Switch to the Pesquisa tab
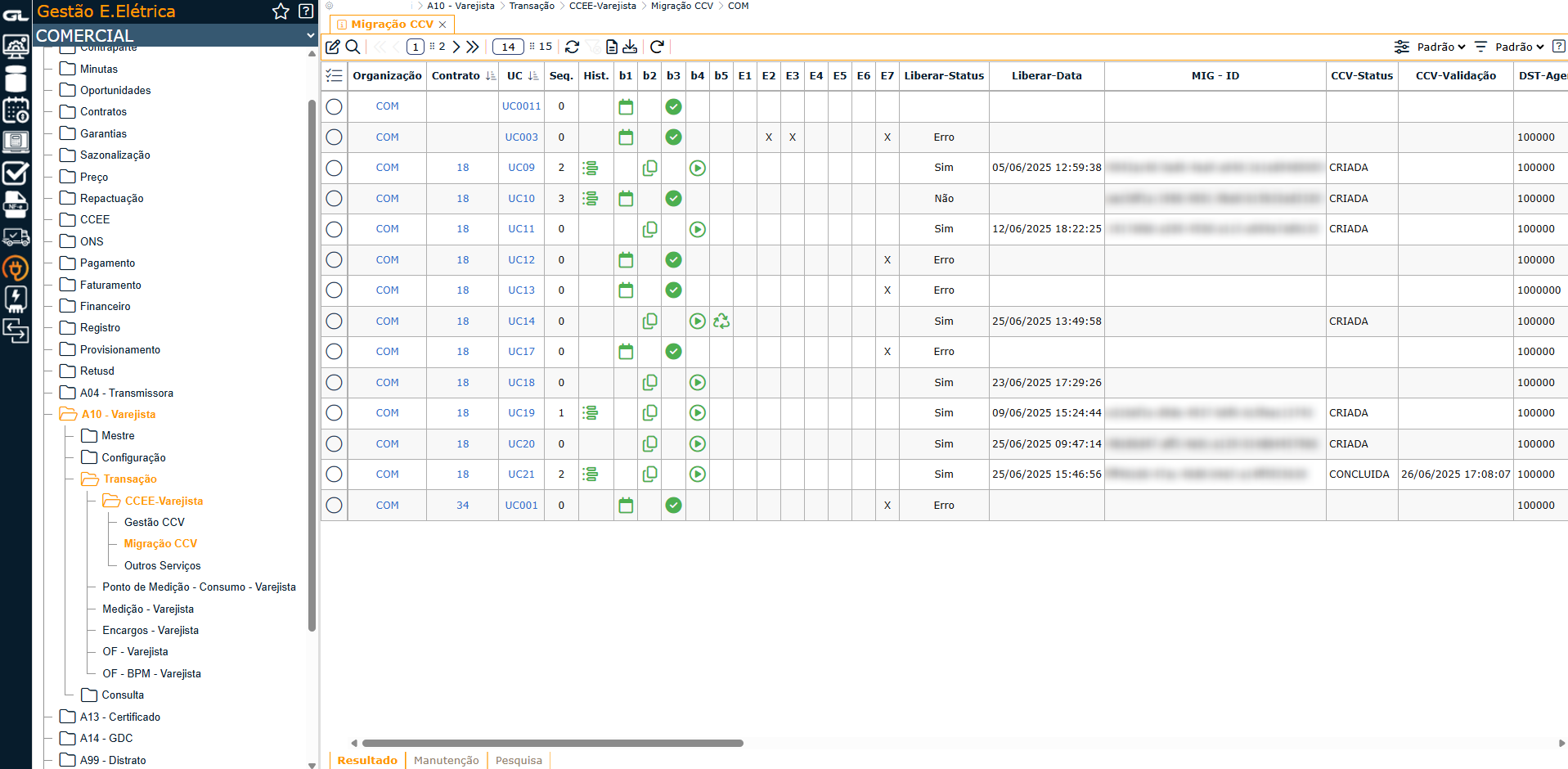The width and height of the screenshot is (1568, 769). tap(519, 760)
